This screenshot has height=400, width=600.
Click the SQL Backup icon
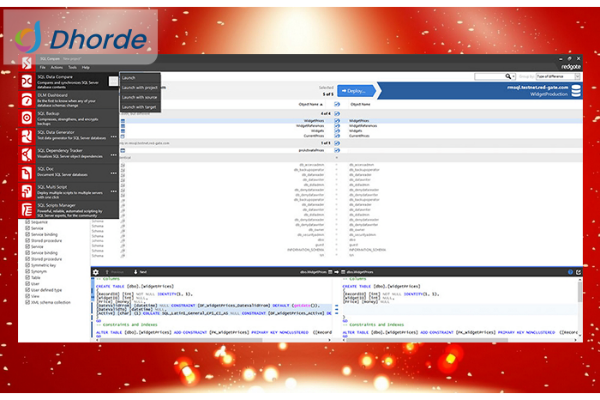pyautogui.click(x=28, y=117)
